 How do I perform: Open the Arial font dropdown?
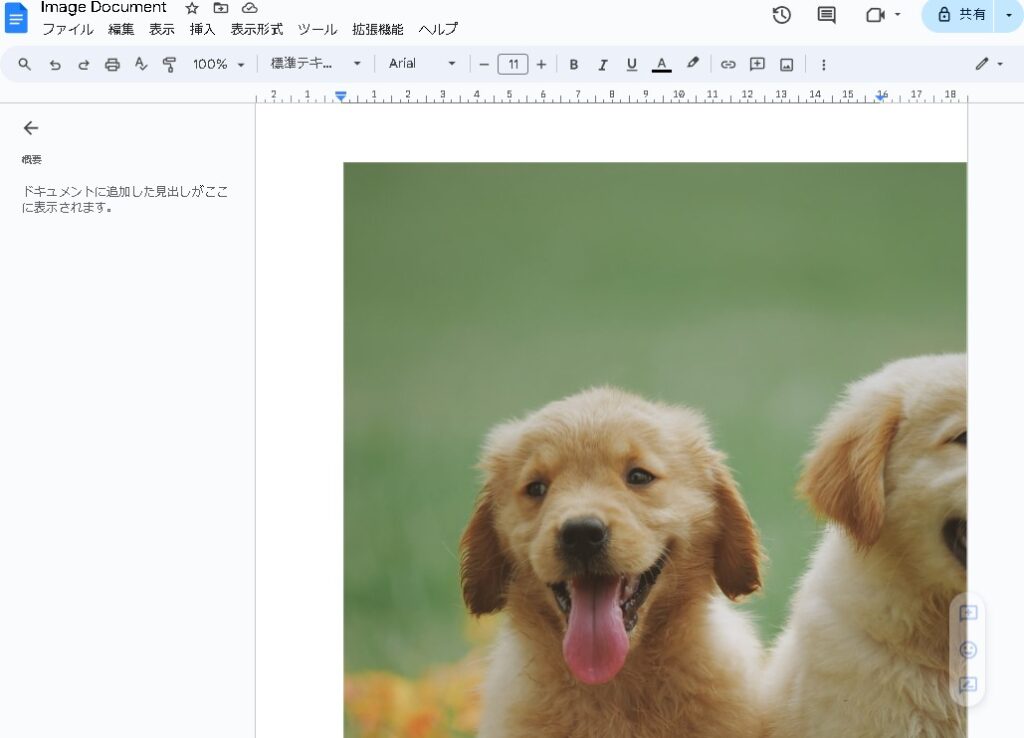point(421,64)
